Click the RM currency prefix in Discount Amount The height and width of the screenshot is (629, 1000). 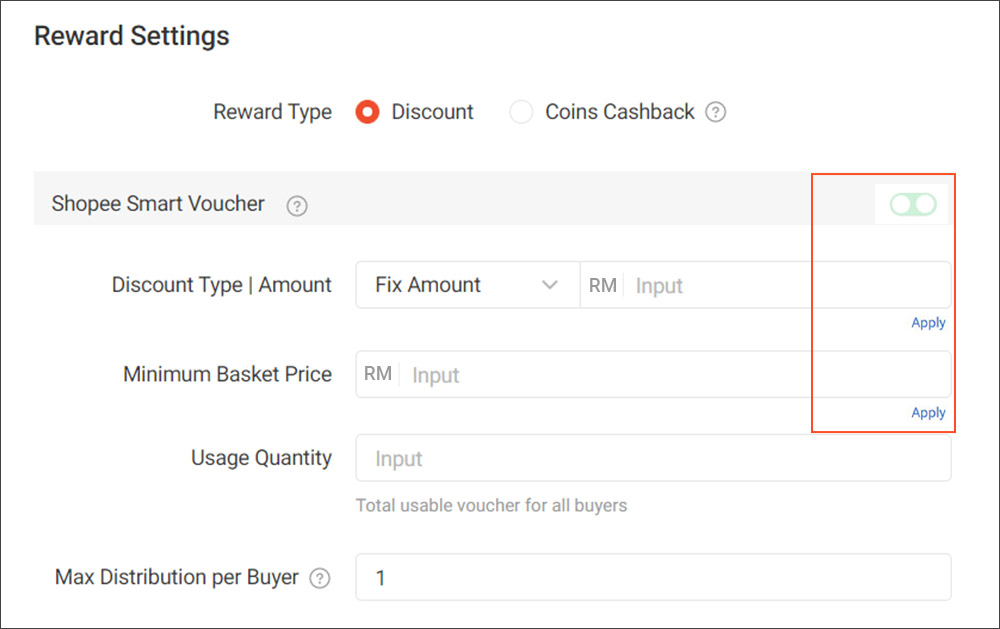[601, 285]
